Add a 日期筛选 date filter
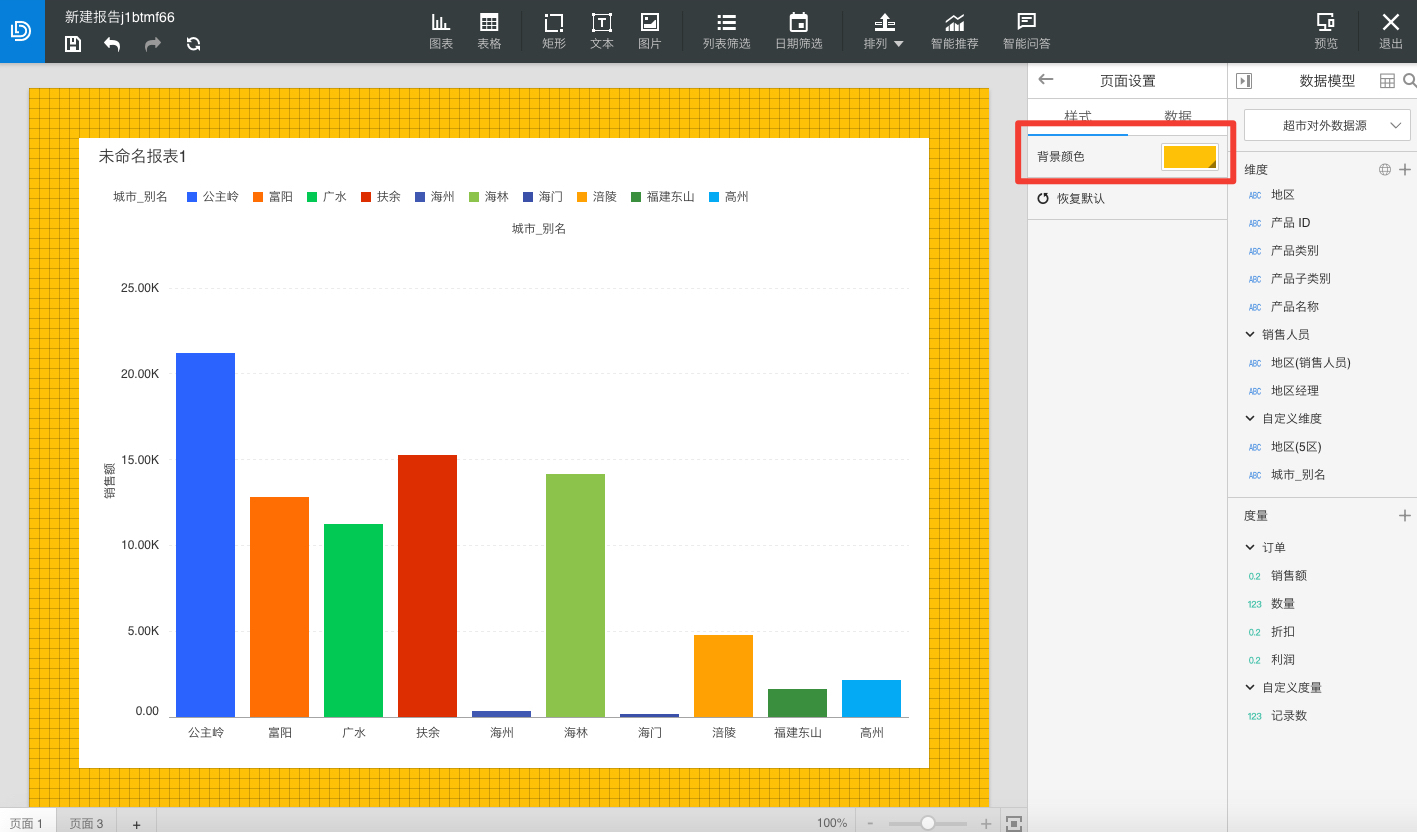This screenshot has height=832, width=1417. click(798, 32)
